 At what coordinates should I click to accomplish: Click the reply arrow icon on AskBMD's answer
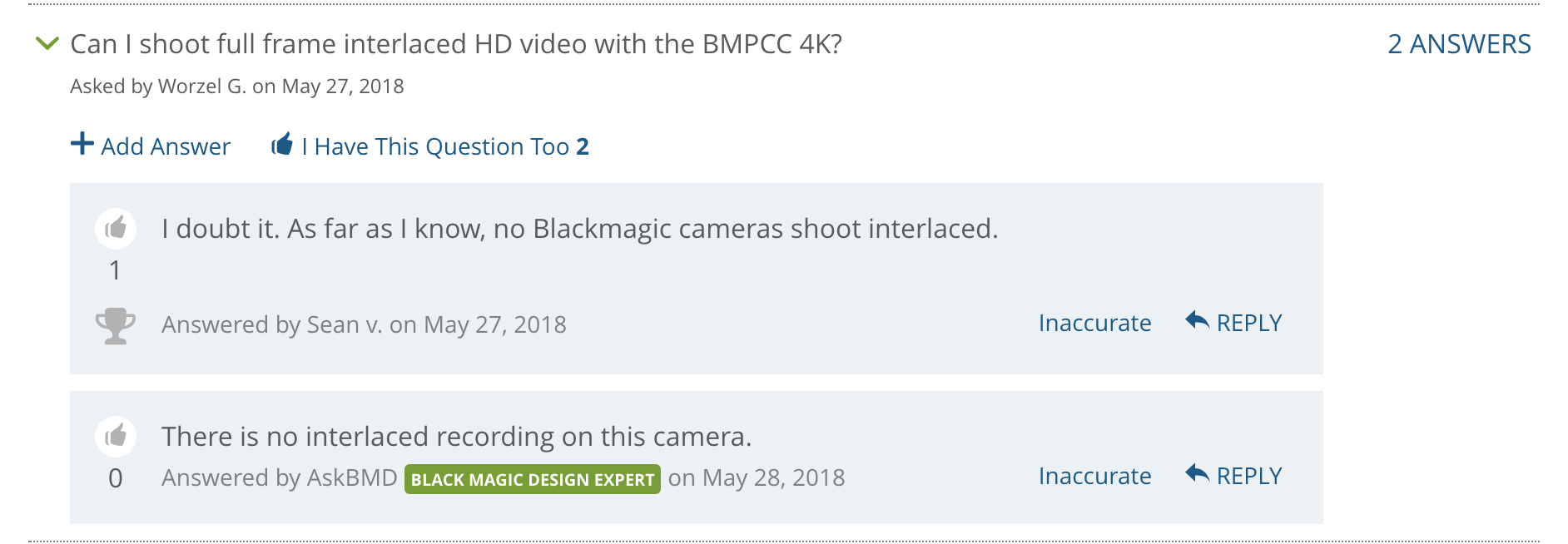[x=1197, y=474]
